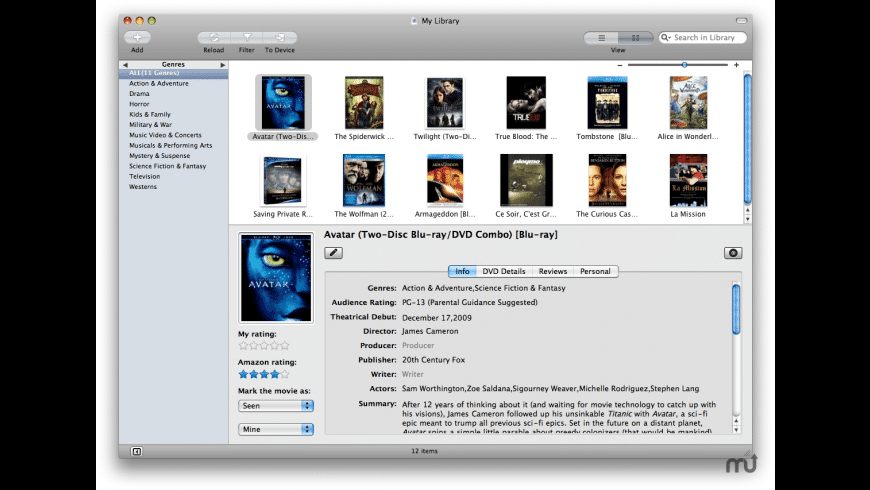The image size is (870, 490).
Task: Open the Reviews tab
Action: (x=553, y=271)
